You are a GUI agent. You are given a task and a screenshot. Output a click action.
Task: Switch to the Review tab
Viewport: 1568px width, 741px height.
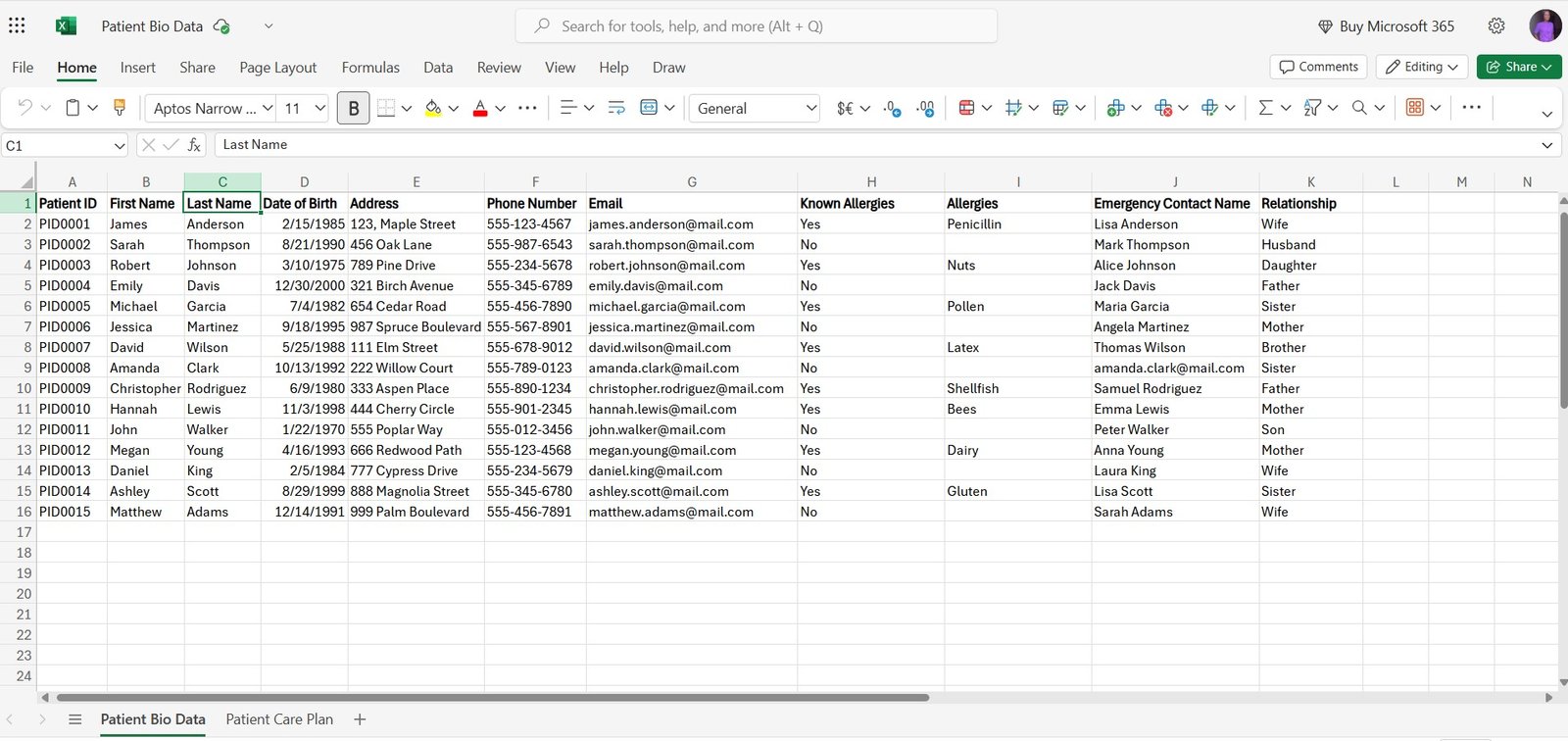[x=499, y=68]
